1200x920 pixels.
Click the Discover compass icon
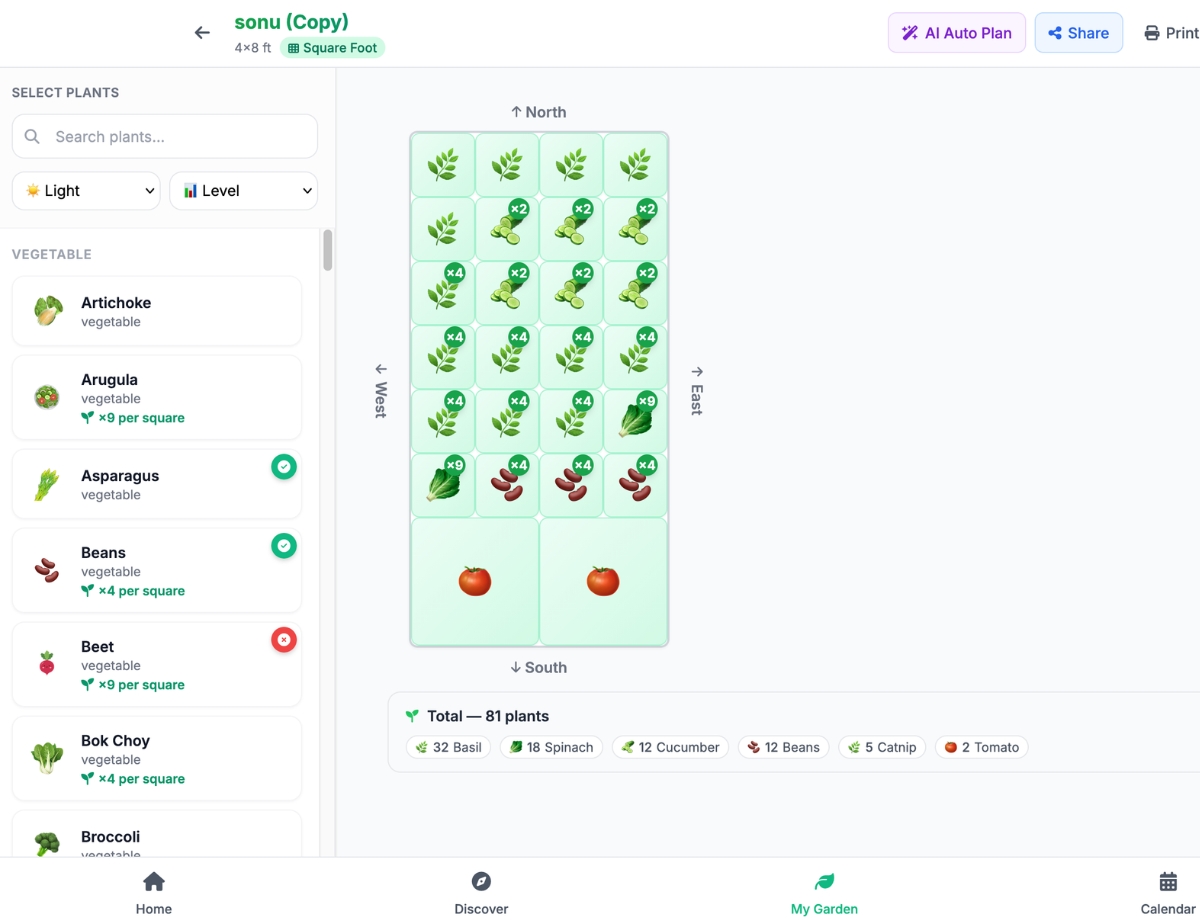tap(481, 882)
